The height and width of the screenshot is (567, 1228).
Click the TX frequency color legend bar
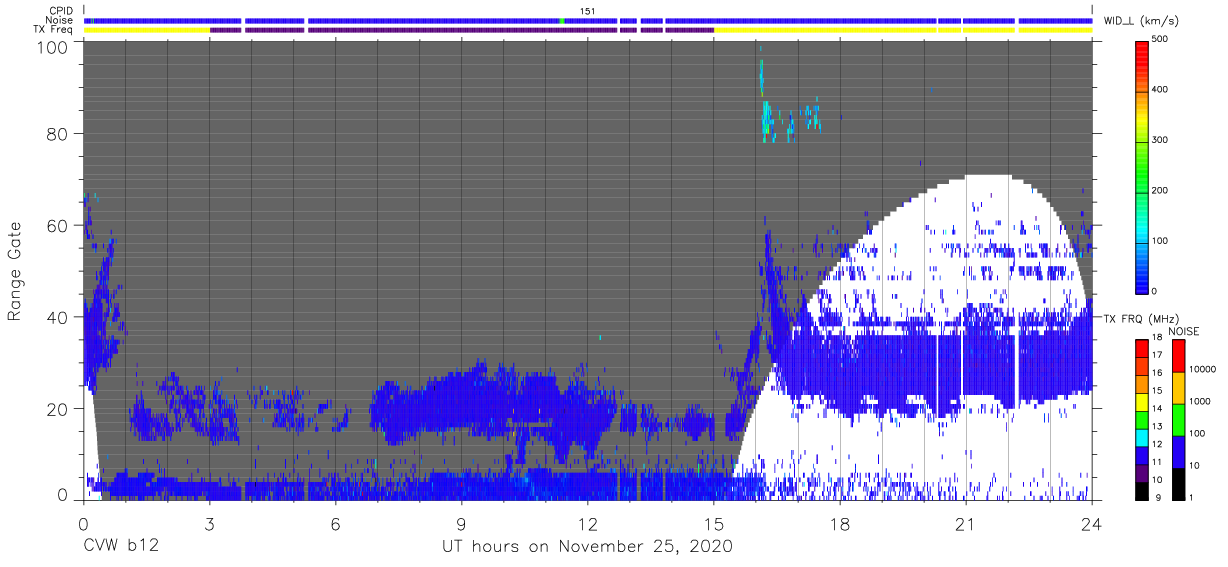click(1143, 420)
